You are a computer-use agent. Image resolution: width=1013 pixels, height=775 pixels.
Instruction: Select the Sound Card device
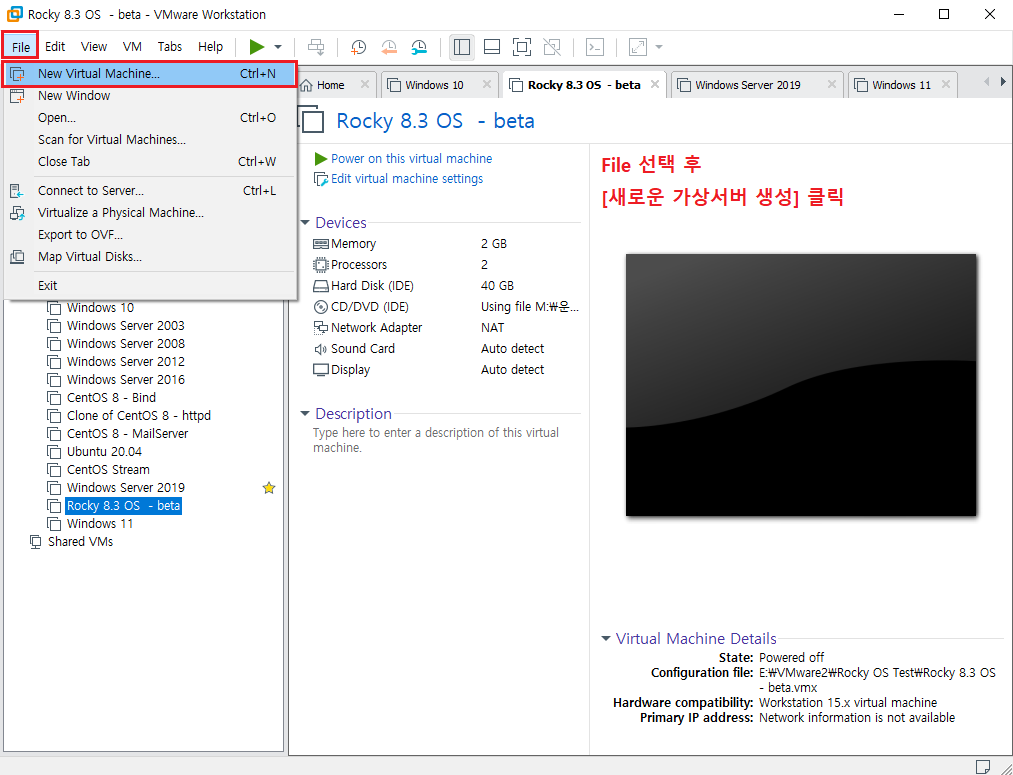tap(446, 349)
